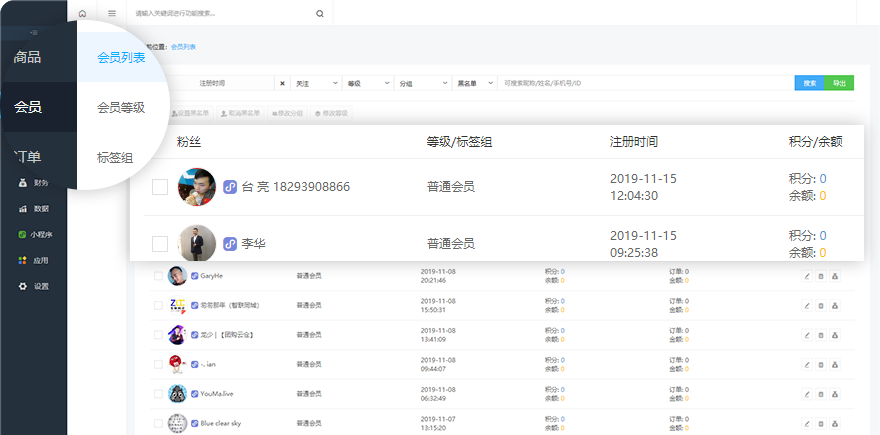The image size is (880, 435).
Task: Click the home icon in top bar
Action: (x=82, y=14)
